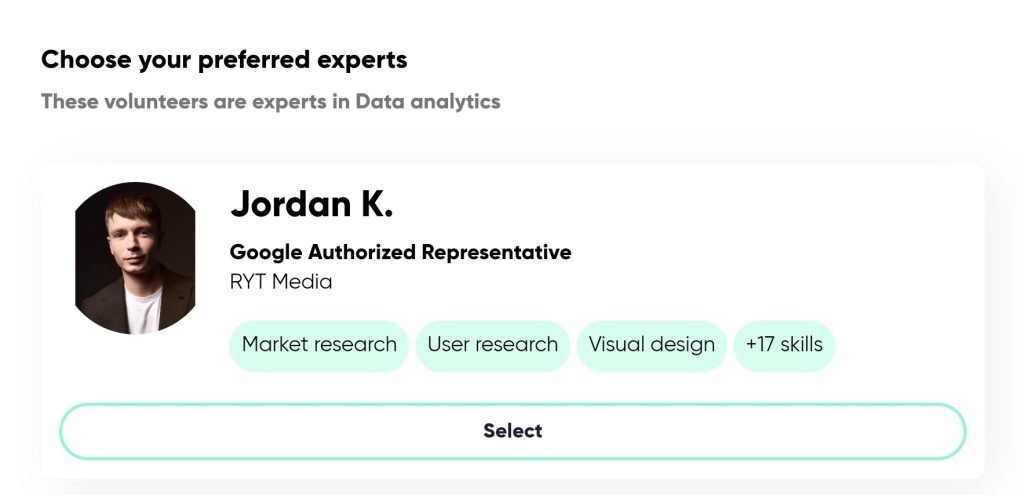Open Jordan K.'s profile photo

click(x=136, y=258)
